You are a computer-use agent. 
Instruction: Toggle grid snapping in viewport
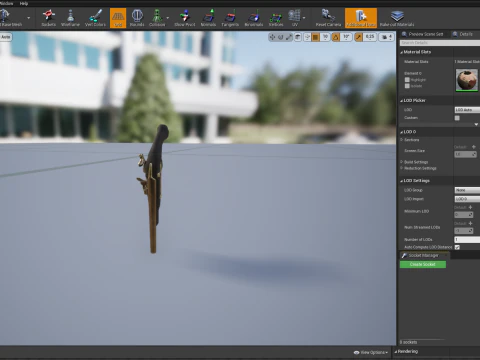(315, 37)
